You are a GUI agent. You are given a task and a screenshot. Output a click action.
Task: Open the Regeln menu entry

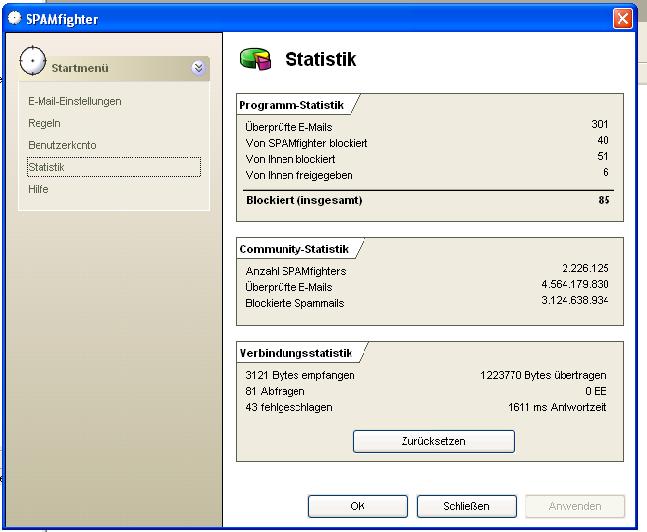44,123
